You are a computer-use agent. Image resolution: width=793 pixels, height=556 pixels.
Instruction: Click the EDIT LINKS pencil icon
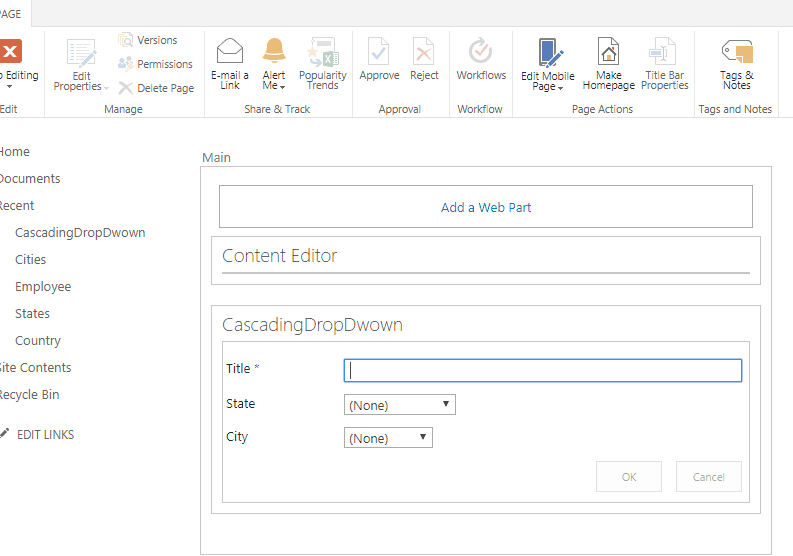5,433
